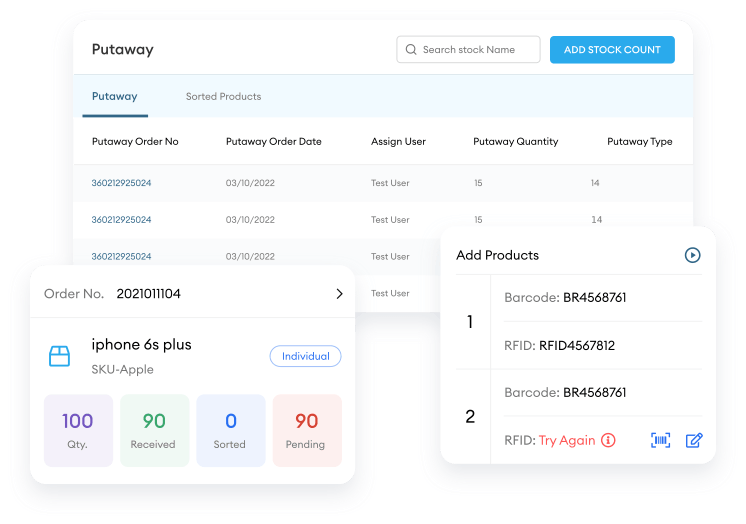Click the iphone 6s plus title
Screen dimensions: 746x524
(141, 344)
